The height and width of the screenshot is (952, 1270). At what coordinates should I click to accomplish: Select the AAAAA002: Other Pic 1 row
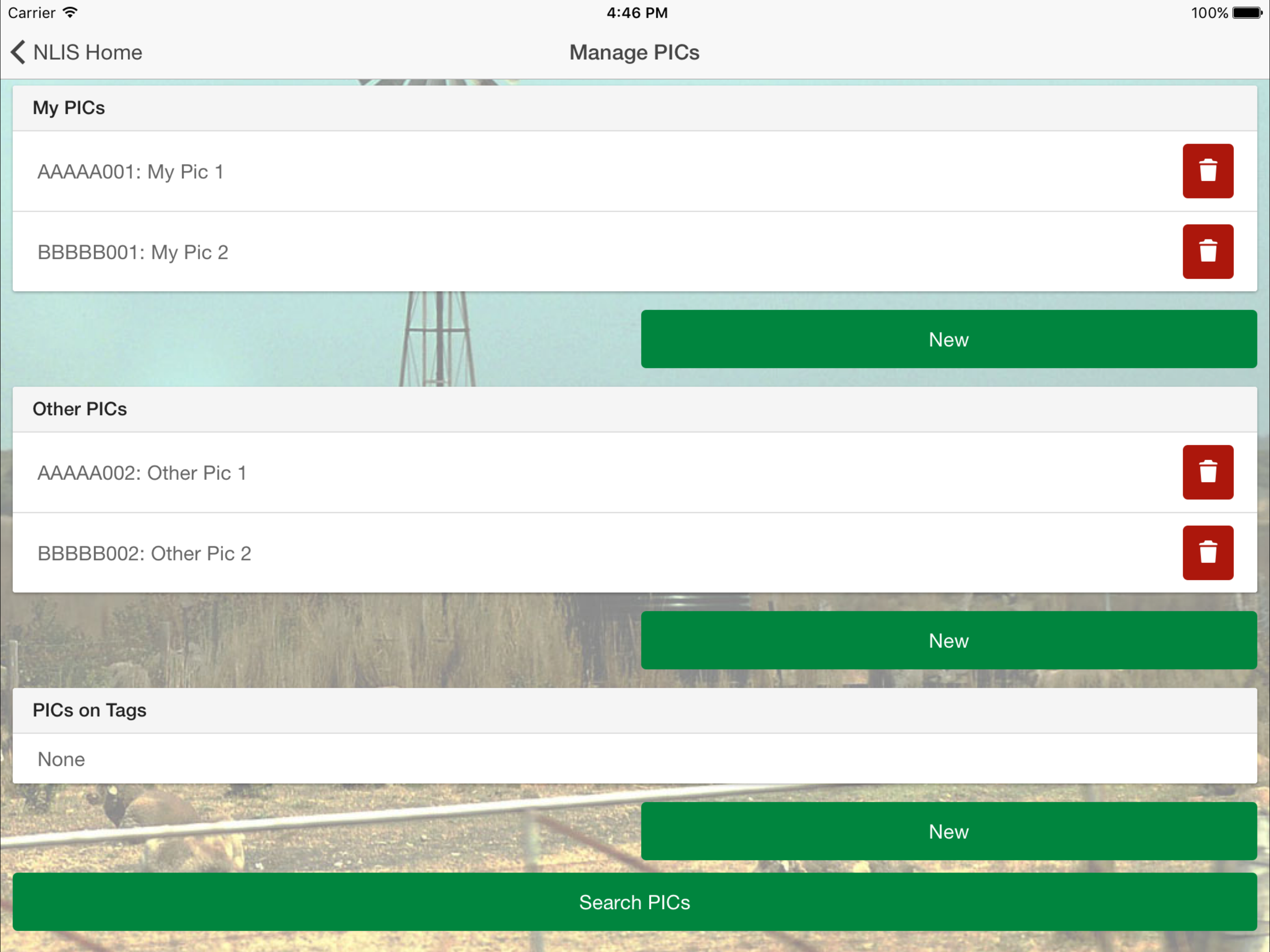[x=635, y=472]
